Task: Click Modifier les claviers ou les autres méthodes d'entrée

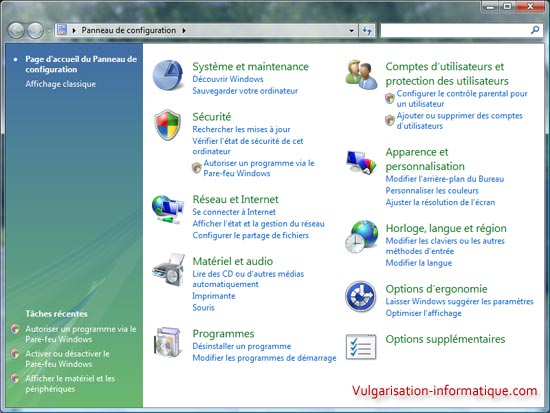Action: 445,246
